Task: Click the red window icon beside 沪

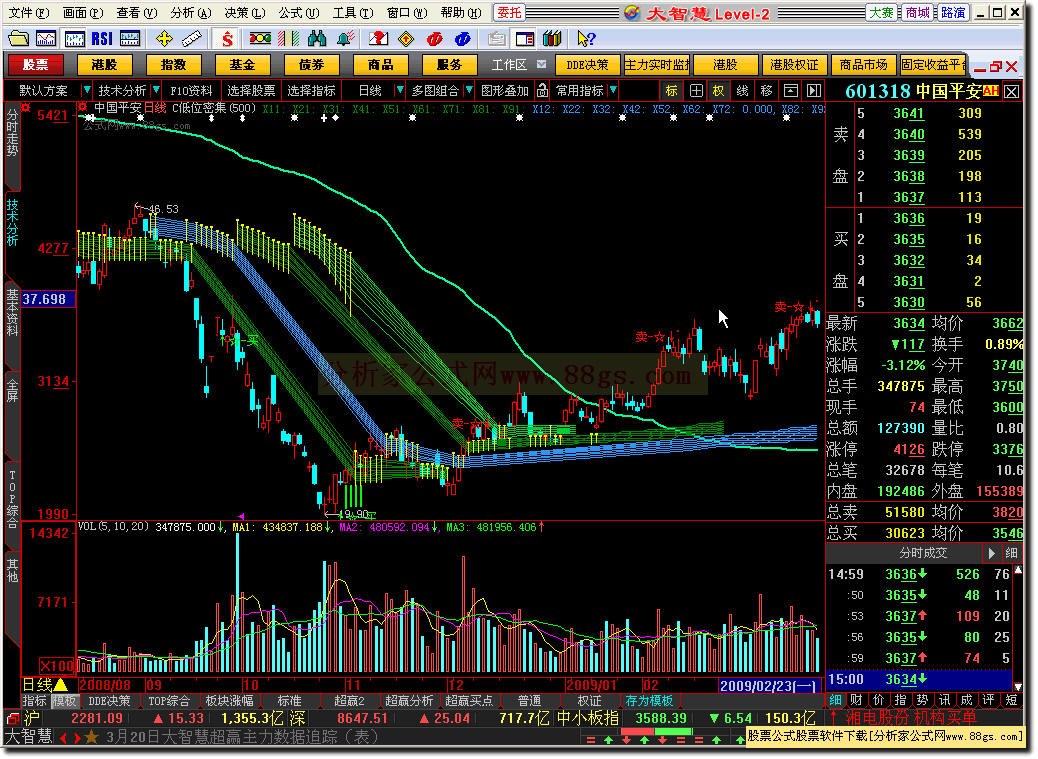Action: (x=13, y=719)
